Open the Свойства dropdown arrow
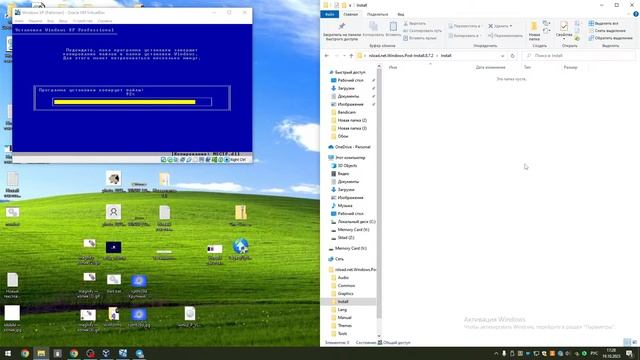The width and height of the screenshot is (640, 360). (x=564, y=39)
